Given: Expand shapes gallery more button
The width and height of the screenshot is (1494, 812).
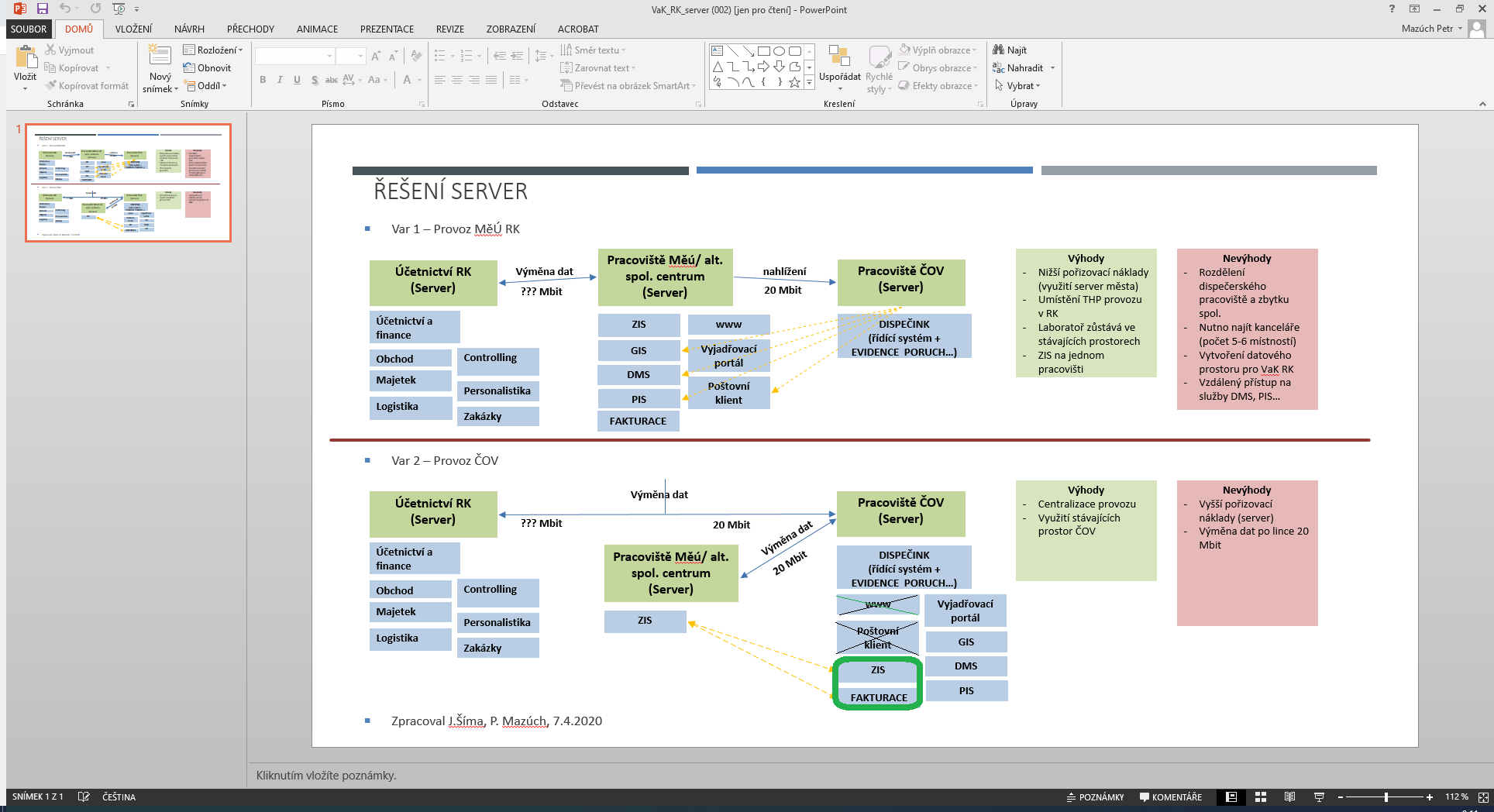Looking at the screenshot, I should (809, 82).
